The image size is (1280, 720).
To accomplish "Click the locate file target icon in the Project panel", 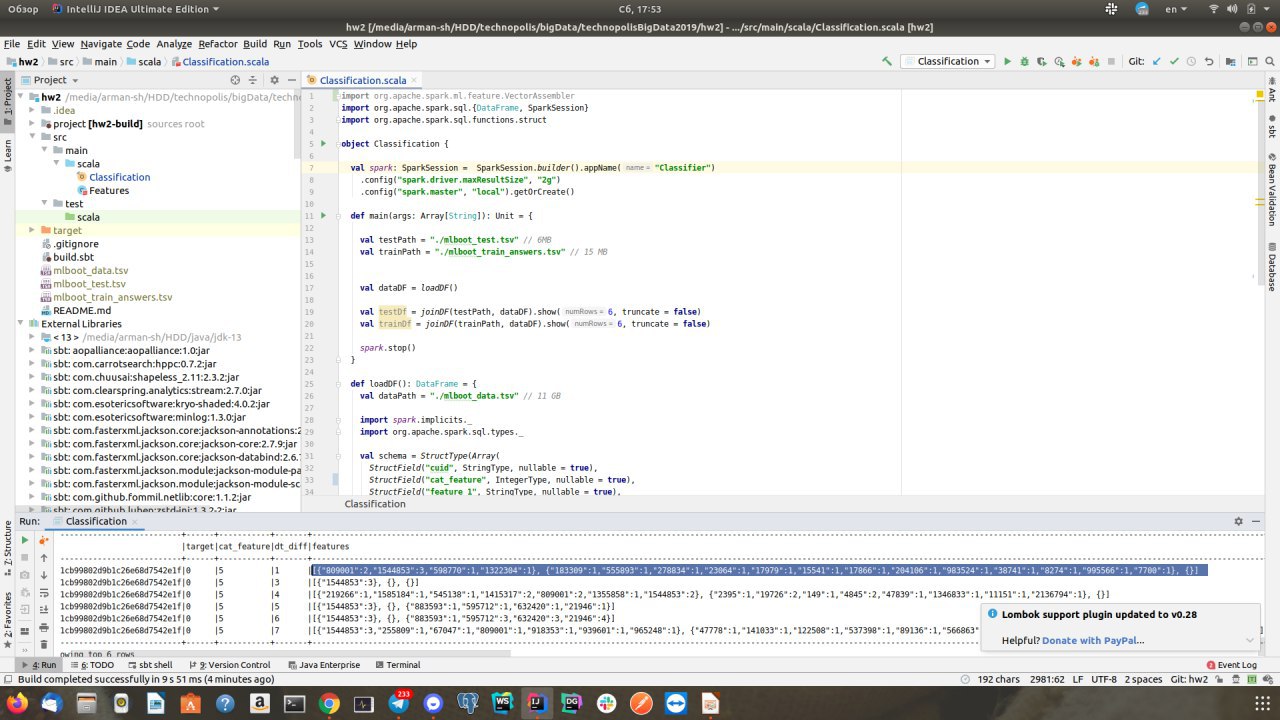I will point(236,80).
